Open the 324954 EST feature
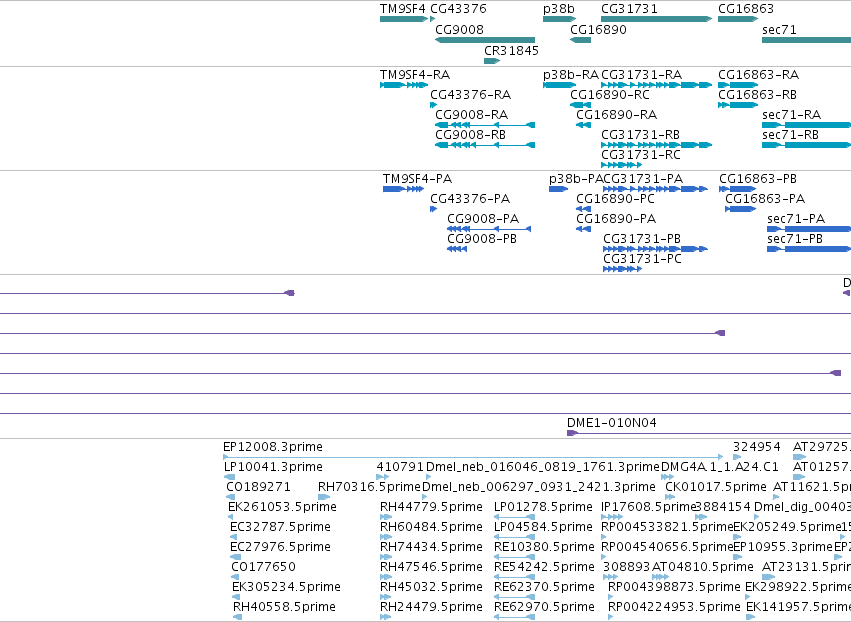 tap(736, 457)
